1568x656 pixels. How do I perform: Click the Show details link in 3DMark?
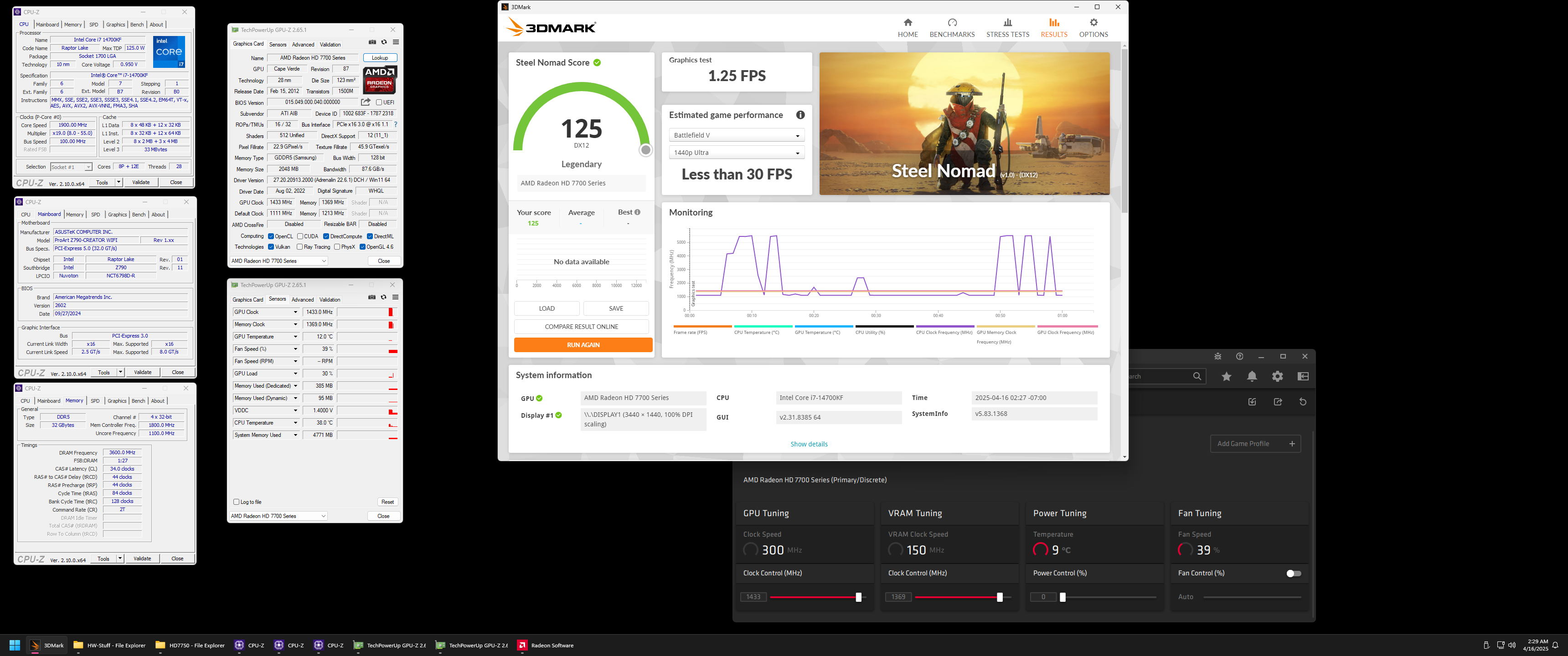(809, 444)
